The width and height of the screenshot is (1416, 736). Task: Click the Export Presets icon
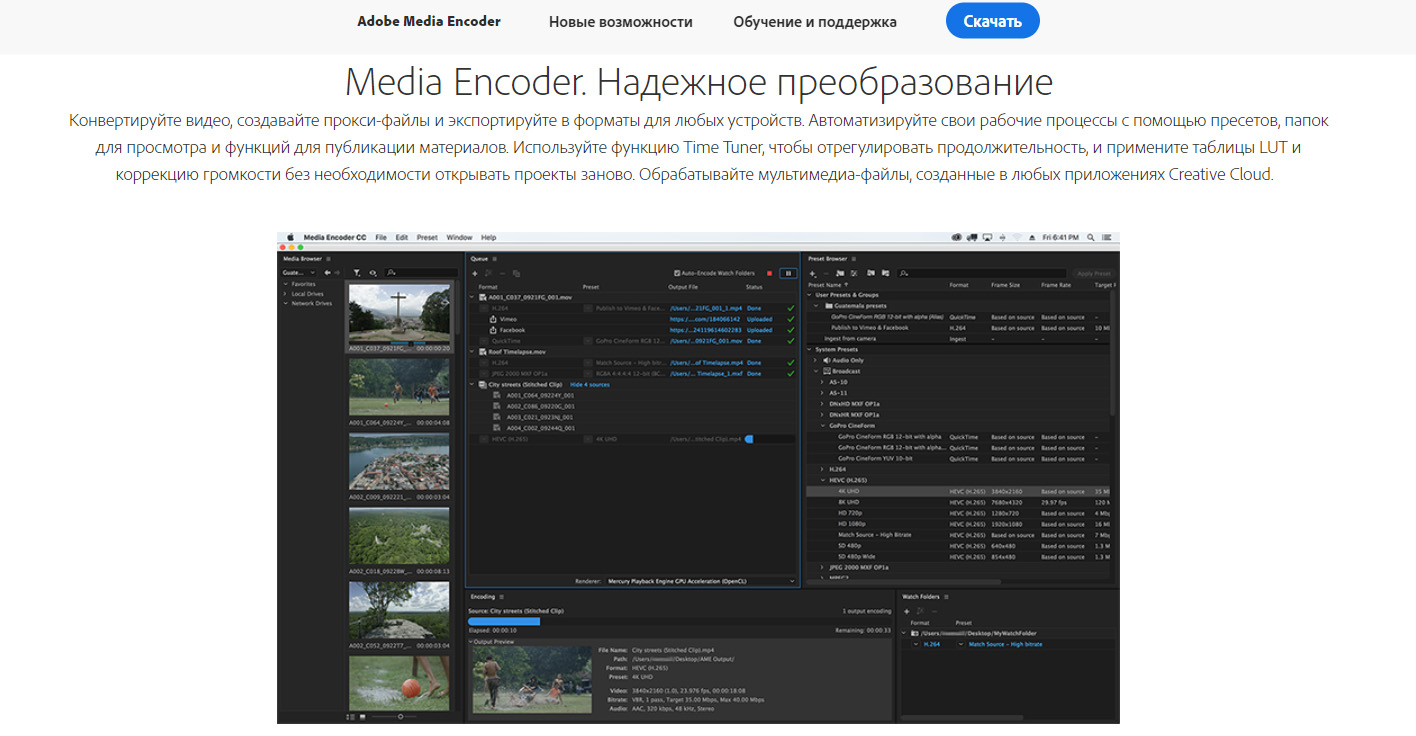[x=885, y=272]
